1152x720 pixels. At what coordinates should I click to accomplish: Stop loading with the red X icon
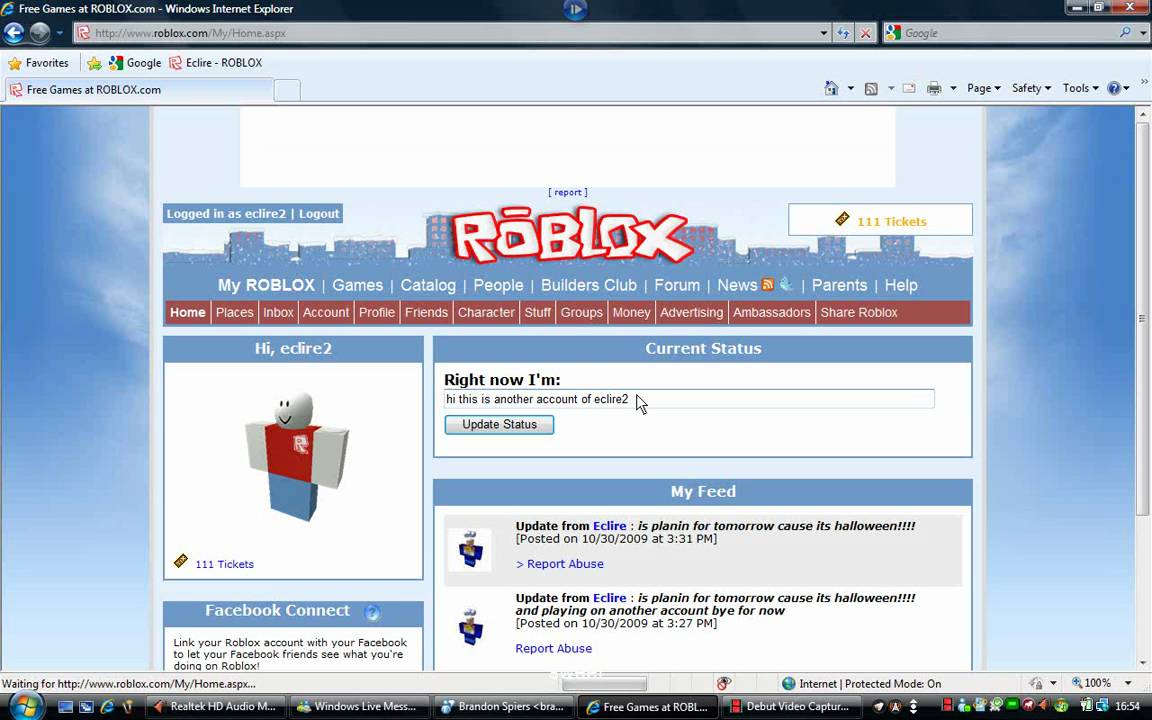pos(865,33)
